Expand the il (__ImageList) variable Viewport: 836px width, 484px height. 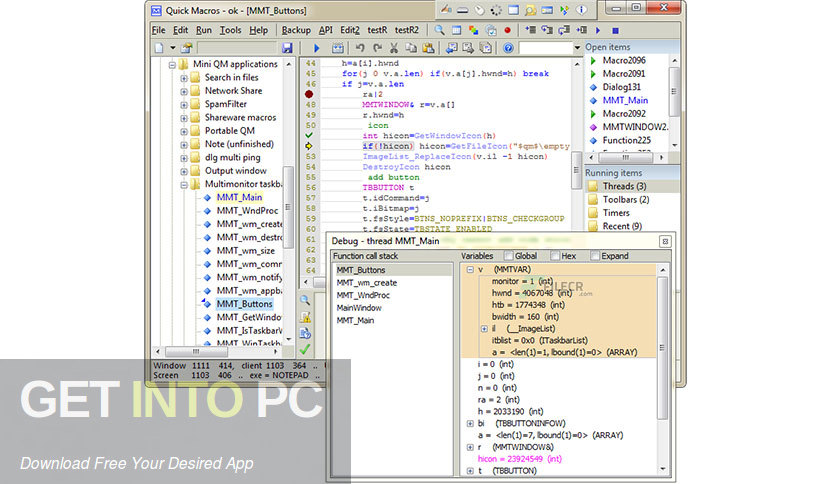pyautogui.click(x=484, y=329)
